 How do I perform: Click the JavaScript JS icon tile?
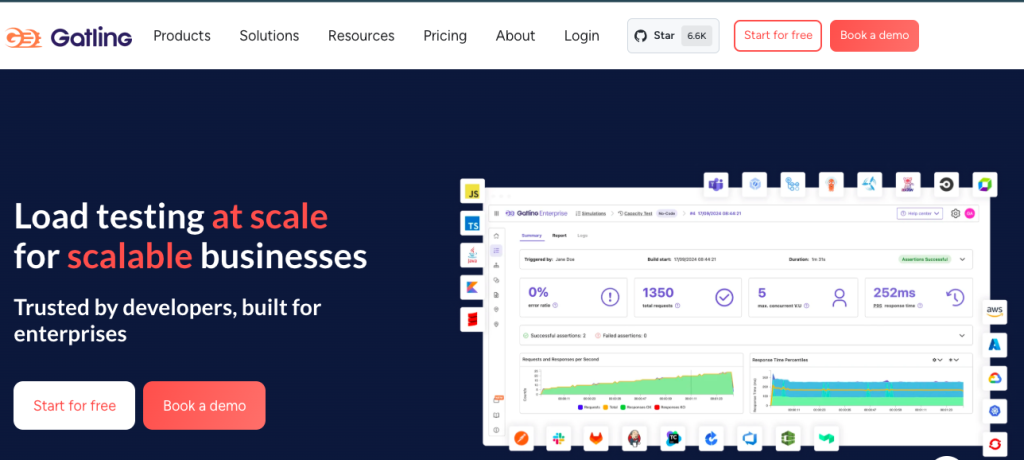click(x=472, y=191)
